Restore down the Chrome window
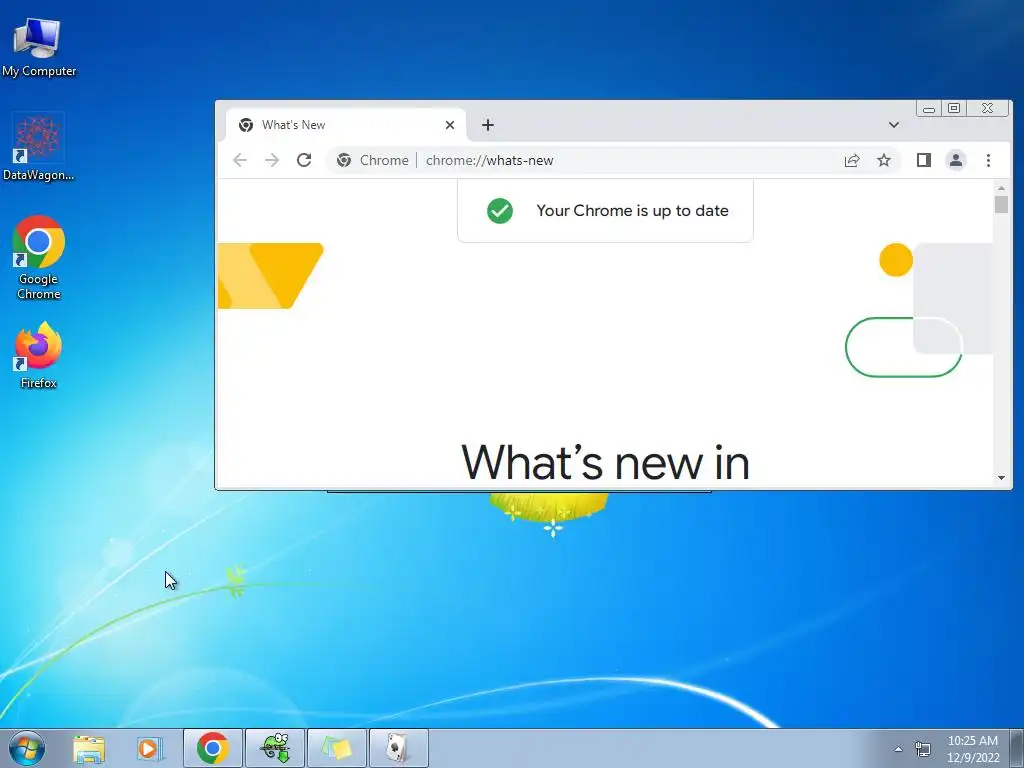Screen dimensions: 1024x768 (953, 108)
